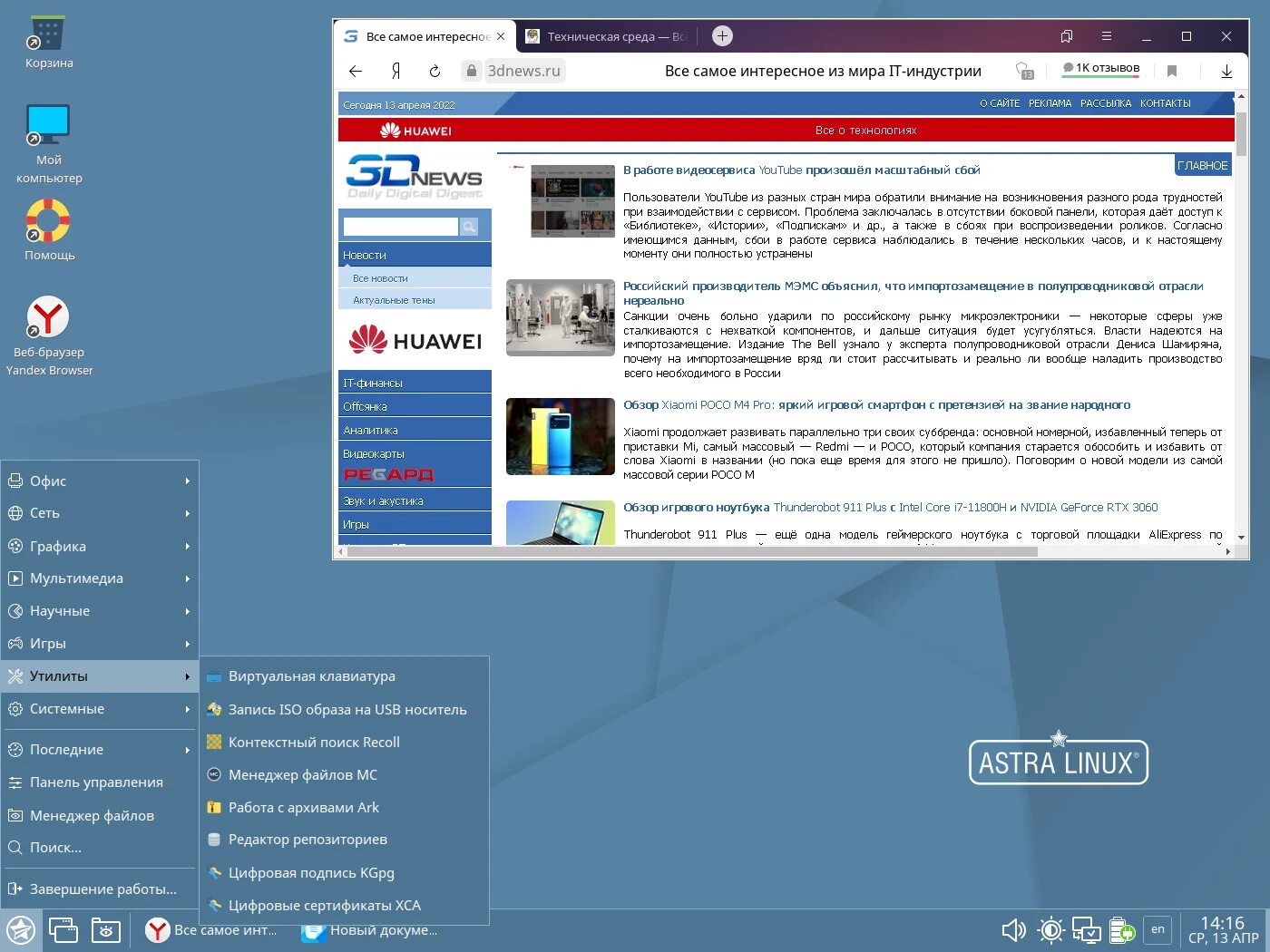The height and width of the screenshot is (952, 1270).
Task: Bookmark the current page
Action: 1172,71
